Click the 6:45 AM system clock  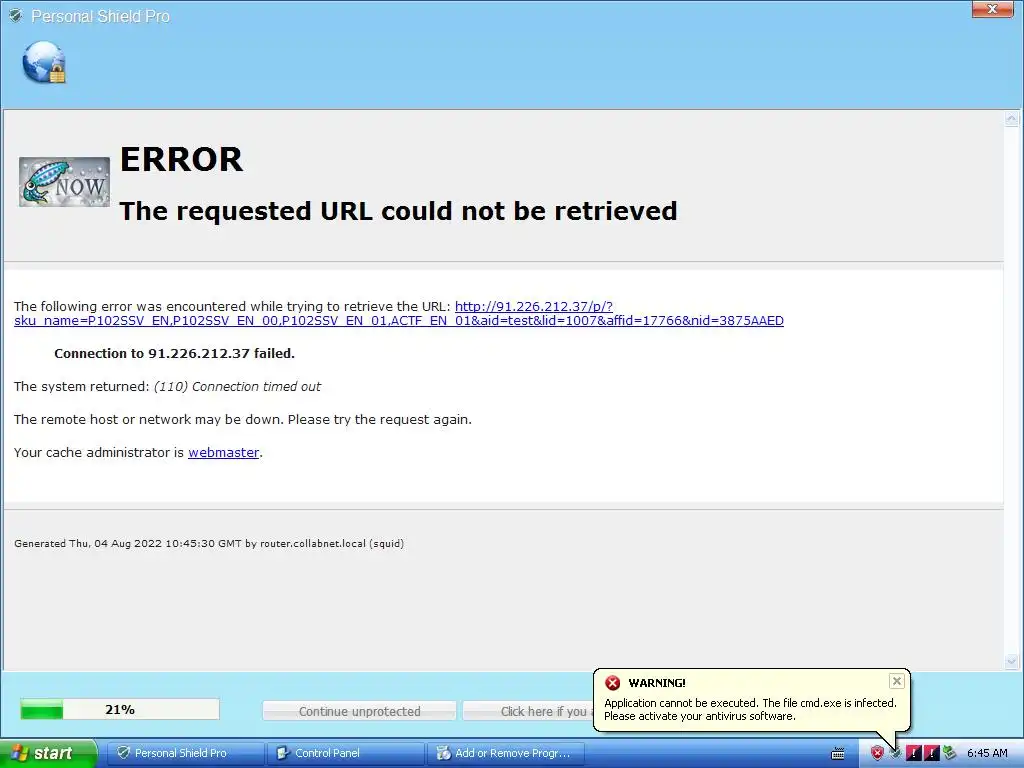click(x=987, y=753)
